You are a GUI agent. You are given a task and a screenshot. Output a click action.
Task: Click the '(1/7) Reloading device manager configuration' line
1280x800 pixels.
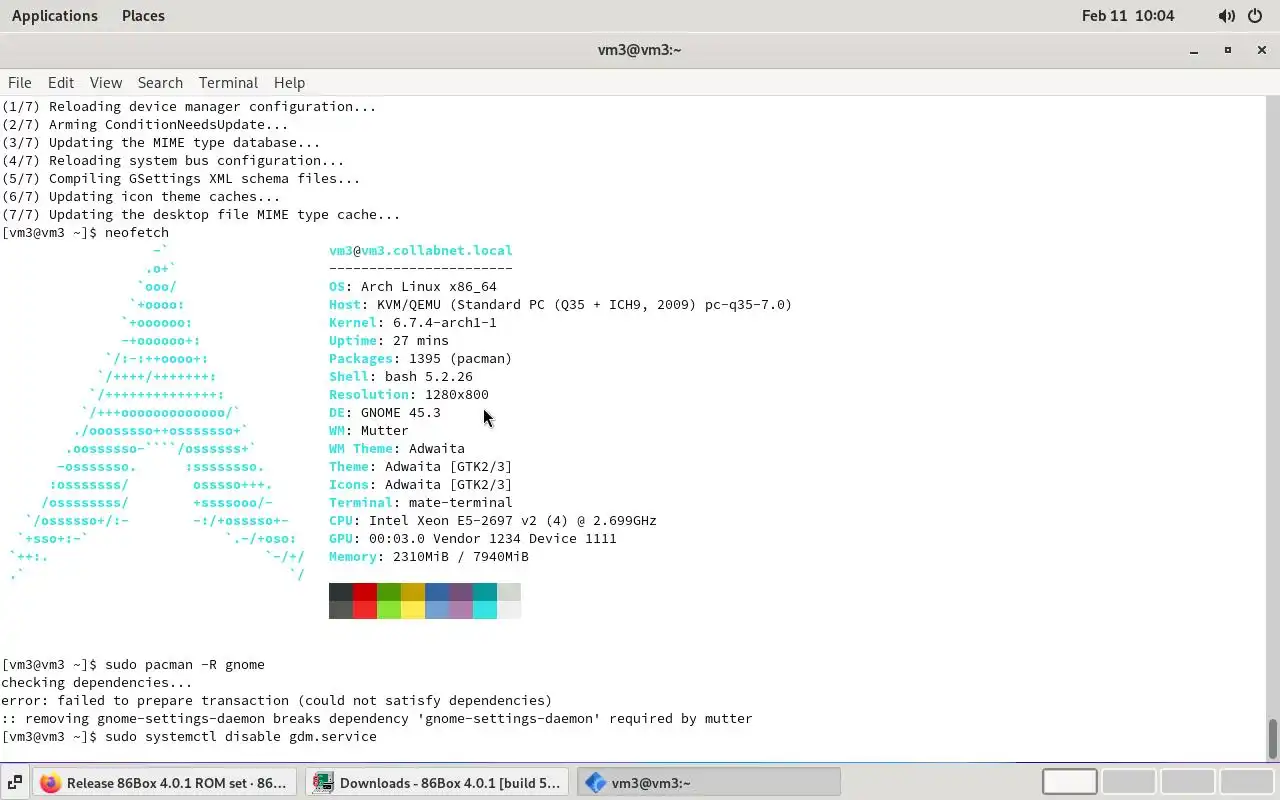point(189,107)
